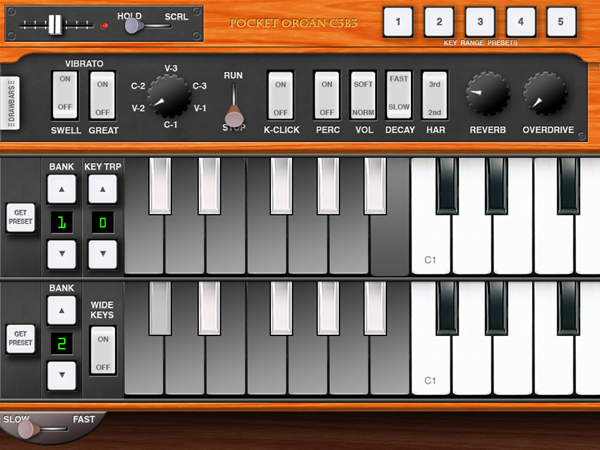Open the Drawbars side tab
Image resolution: width=600 pixels, height=450 pixels.
(x=10, y=103)
